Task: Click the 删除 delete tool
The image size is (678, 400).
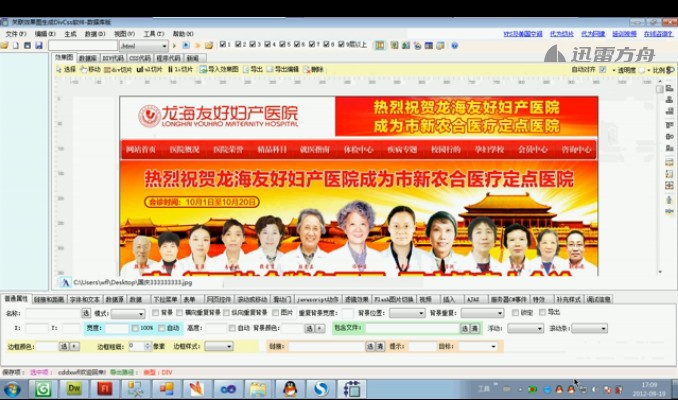Action: [313, 69]
